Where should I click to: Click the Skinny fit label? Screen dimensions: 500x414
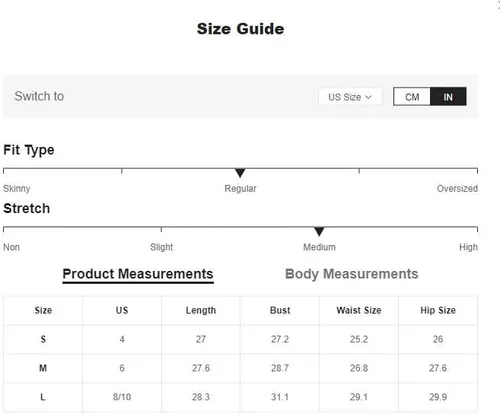(x=17, y=189)
